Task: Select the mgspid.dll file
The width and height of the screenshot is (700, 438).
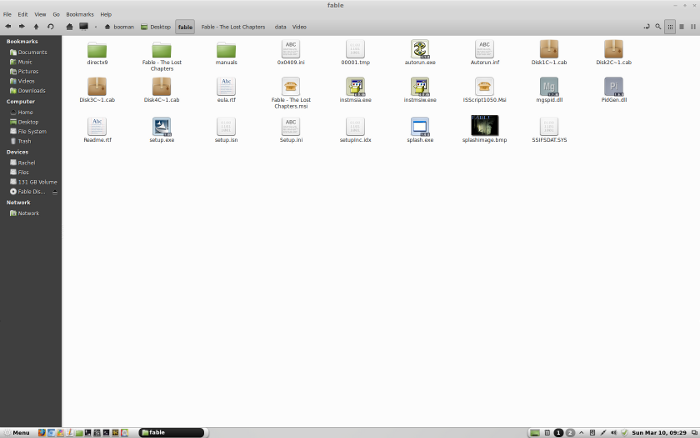Action: point(549,90)
